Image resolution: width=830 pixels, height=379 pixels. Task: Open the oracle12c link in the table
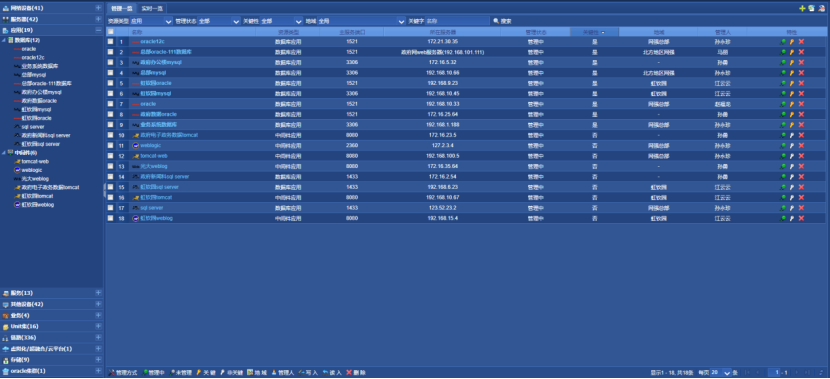click(x=152, y=41)
